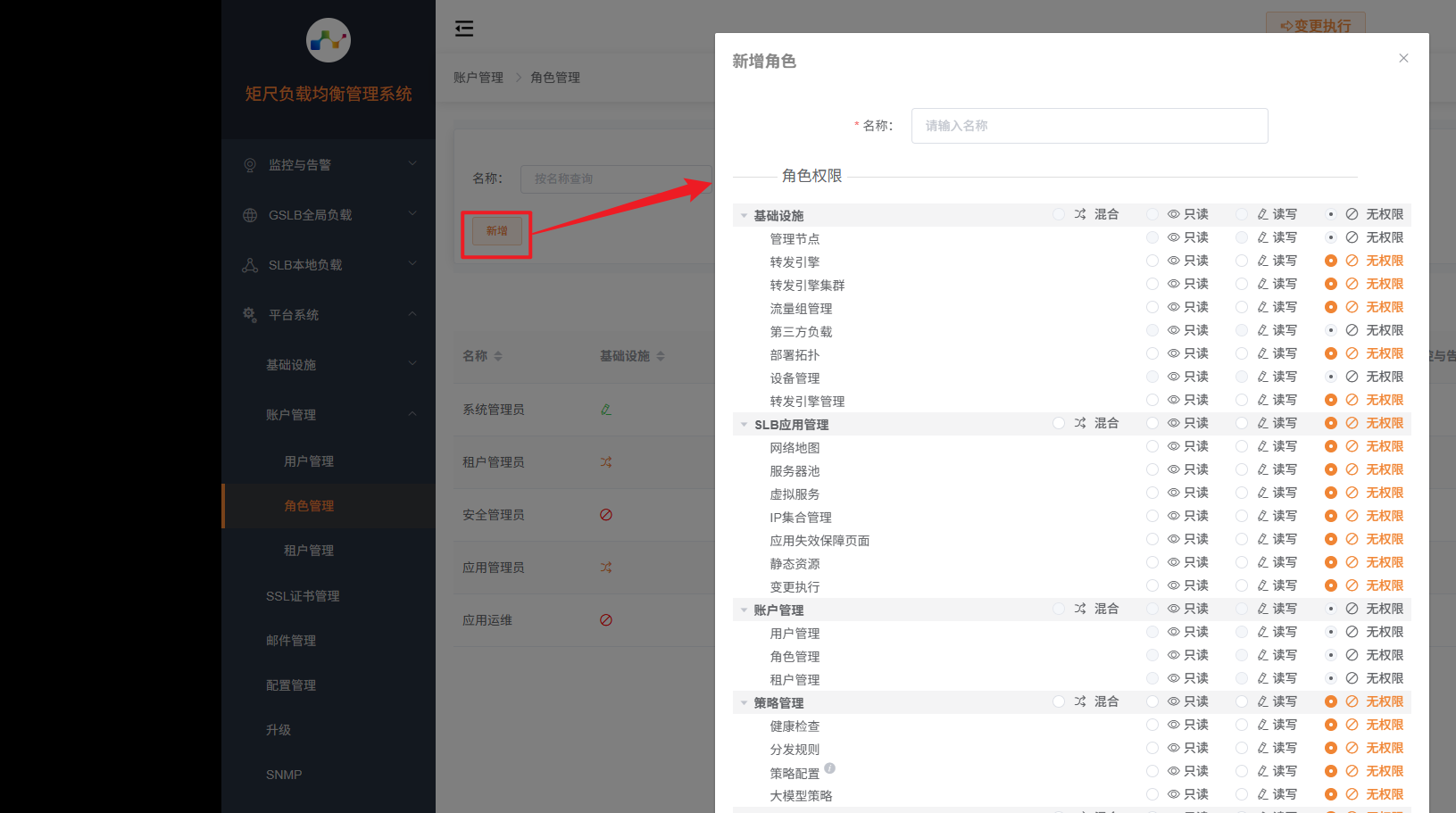Set 网络地图 permission to 无权限
The height and width of the screenshot is (813, 1456).
tap(1330, 446)
